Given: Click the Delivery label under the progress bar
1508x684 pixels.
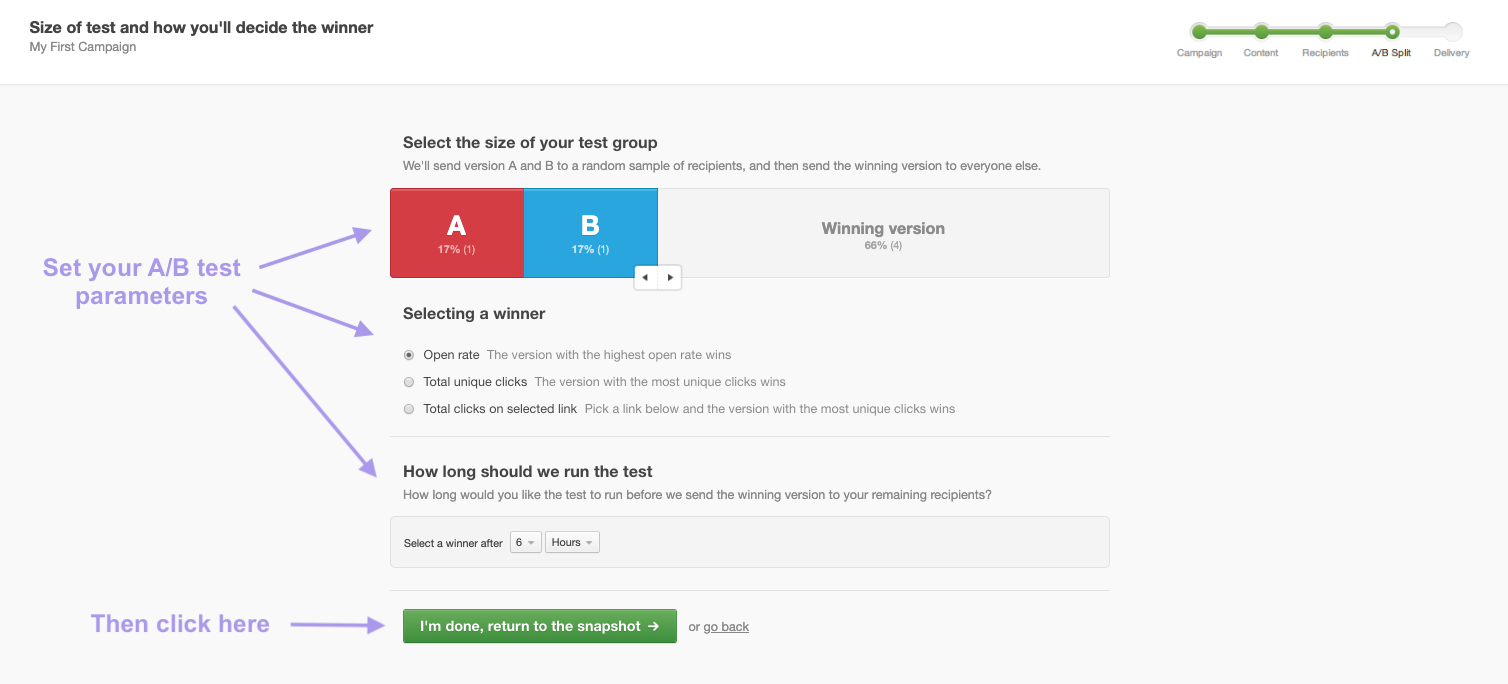Looking at the screenshot, I should pos(1451,53).
